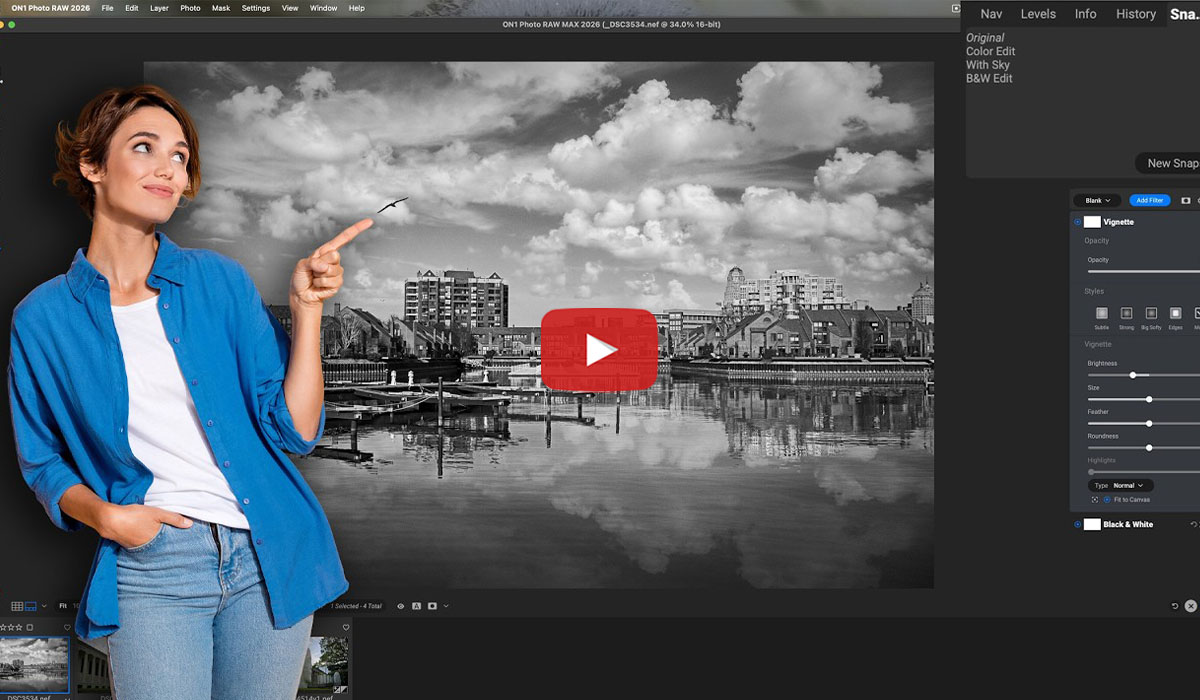Click the reset arrow icon at bottom right

(1175, 606)
